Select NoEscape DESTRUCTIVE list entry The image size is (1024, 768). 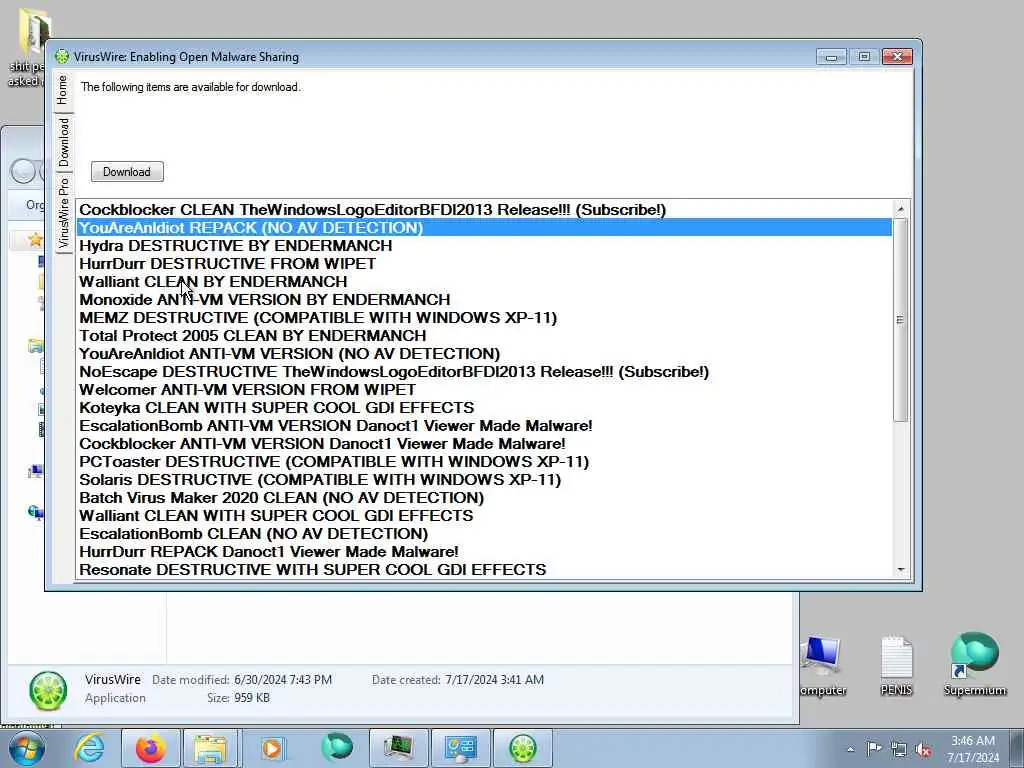click(x=484, y=372)
